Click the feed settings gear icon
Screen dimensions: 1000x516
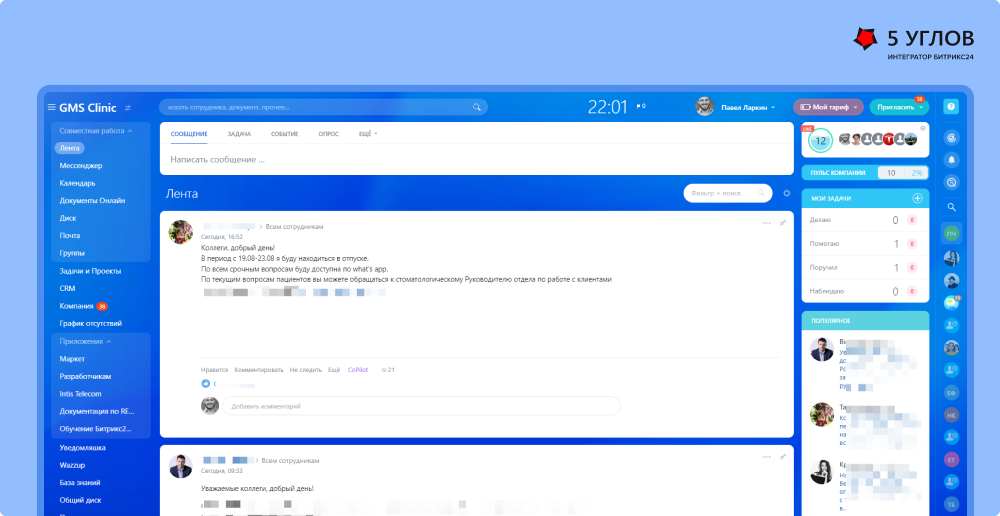click(x=786, y=193)
